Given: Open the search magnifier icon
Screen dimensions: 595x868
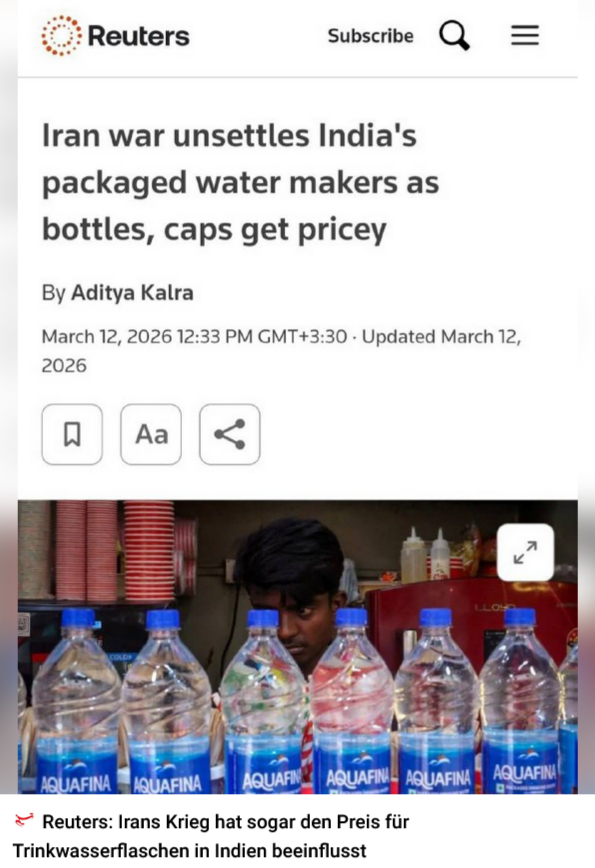Looking at the screenshot, I should [454, 35].
